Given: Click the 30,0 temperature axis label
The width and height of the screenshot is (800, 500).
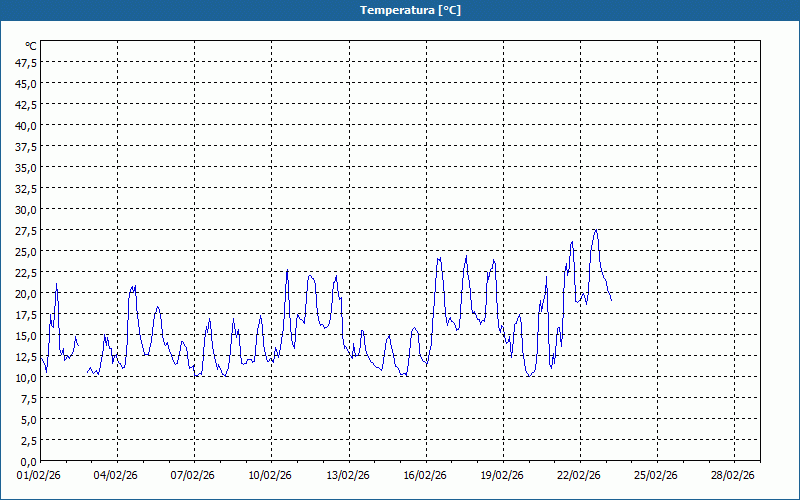Looking at the screenshot, I should 25,209.
